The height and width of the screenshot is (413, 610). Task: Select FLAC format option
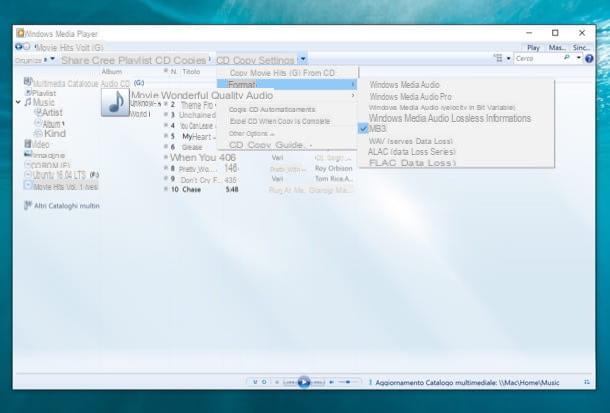click(x=456, y=163)
